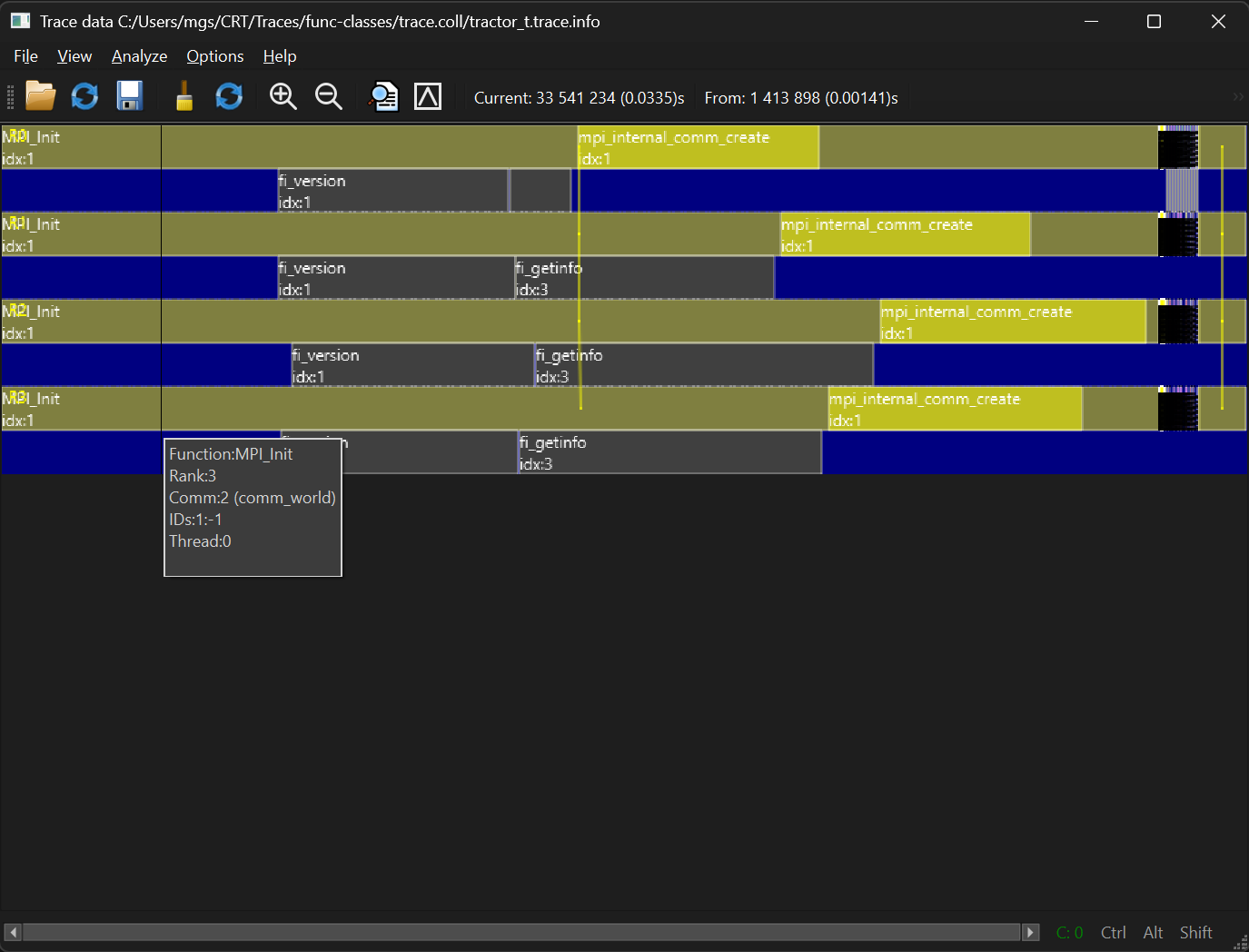Maximize the Trace data window
The width and height of the screenshot is (1249, 952).
click(1154, 21)
